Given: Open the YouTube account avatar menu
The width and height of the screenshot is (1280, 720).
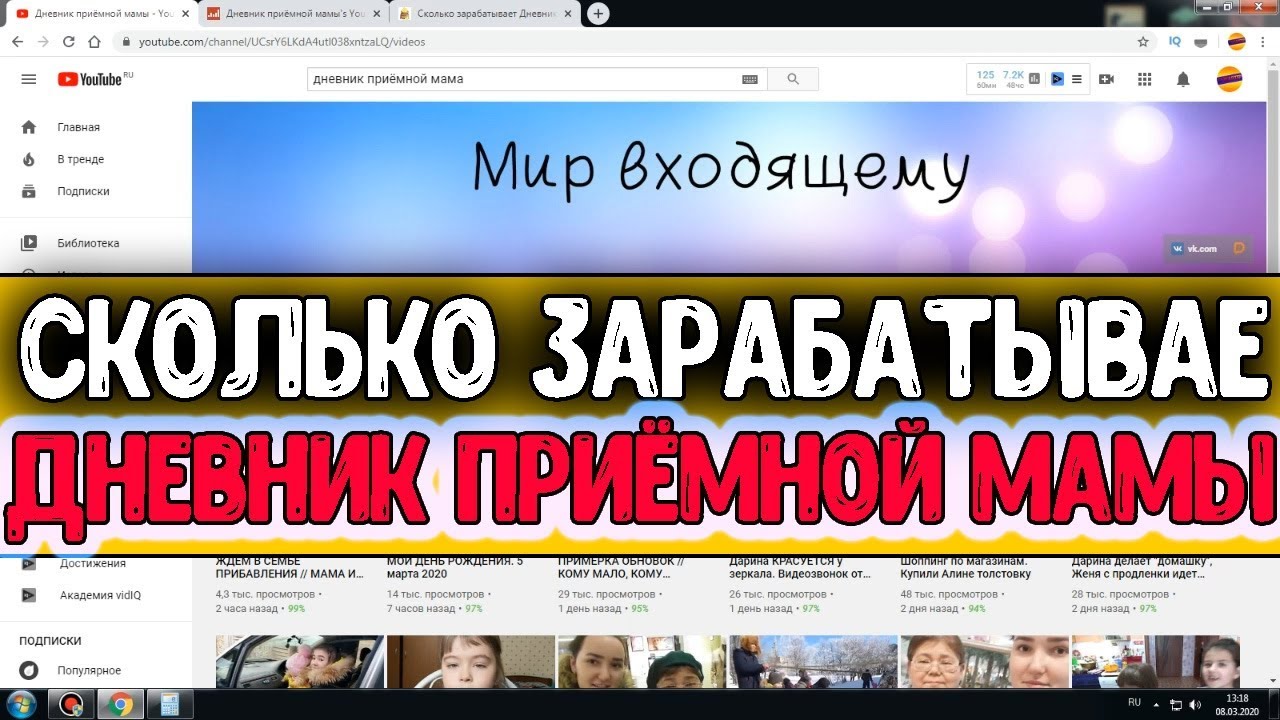Looking at the screenshot, I should pos(1229,79).
